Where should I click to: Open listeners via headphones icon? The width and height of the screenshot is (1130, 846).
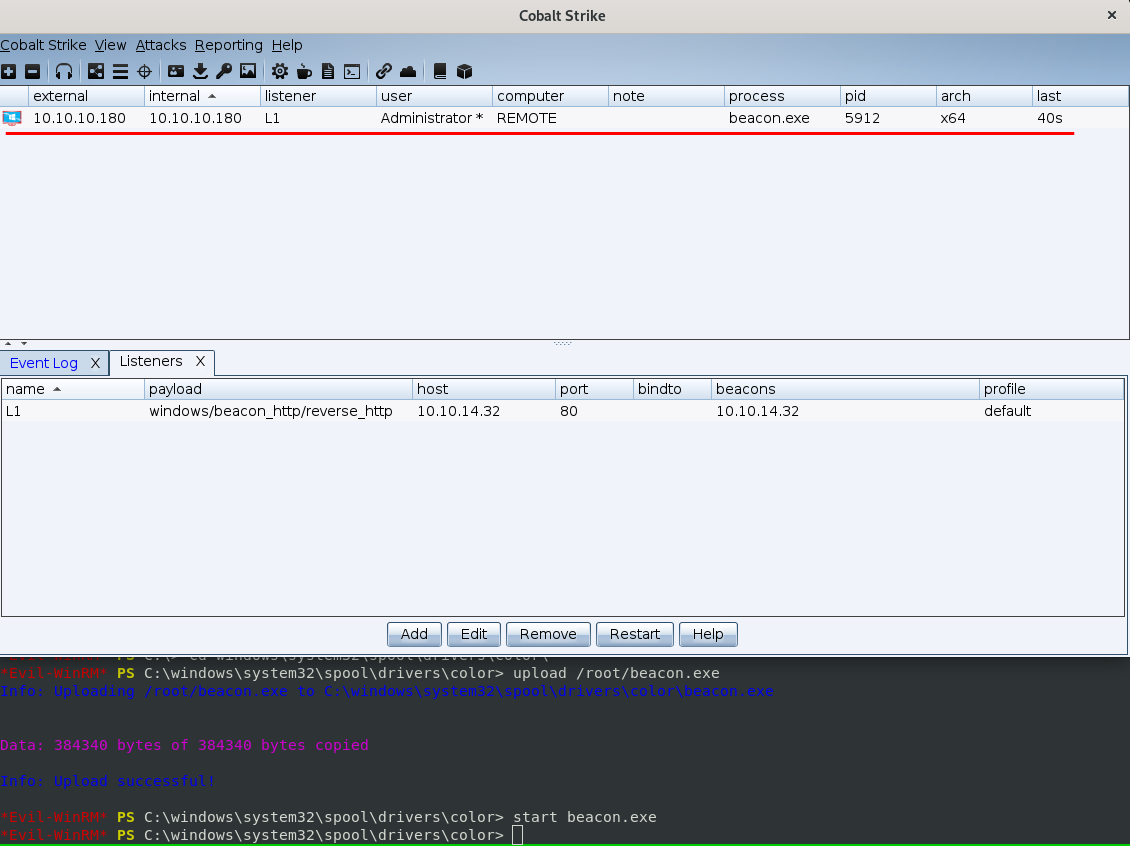coord(64,71)
